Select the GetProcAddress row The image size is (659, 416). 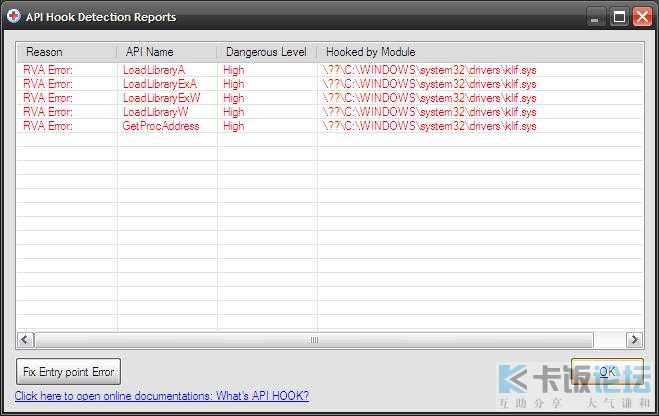(330, 126)
